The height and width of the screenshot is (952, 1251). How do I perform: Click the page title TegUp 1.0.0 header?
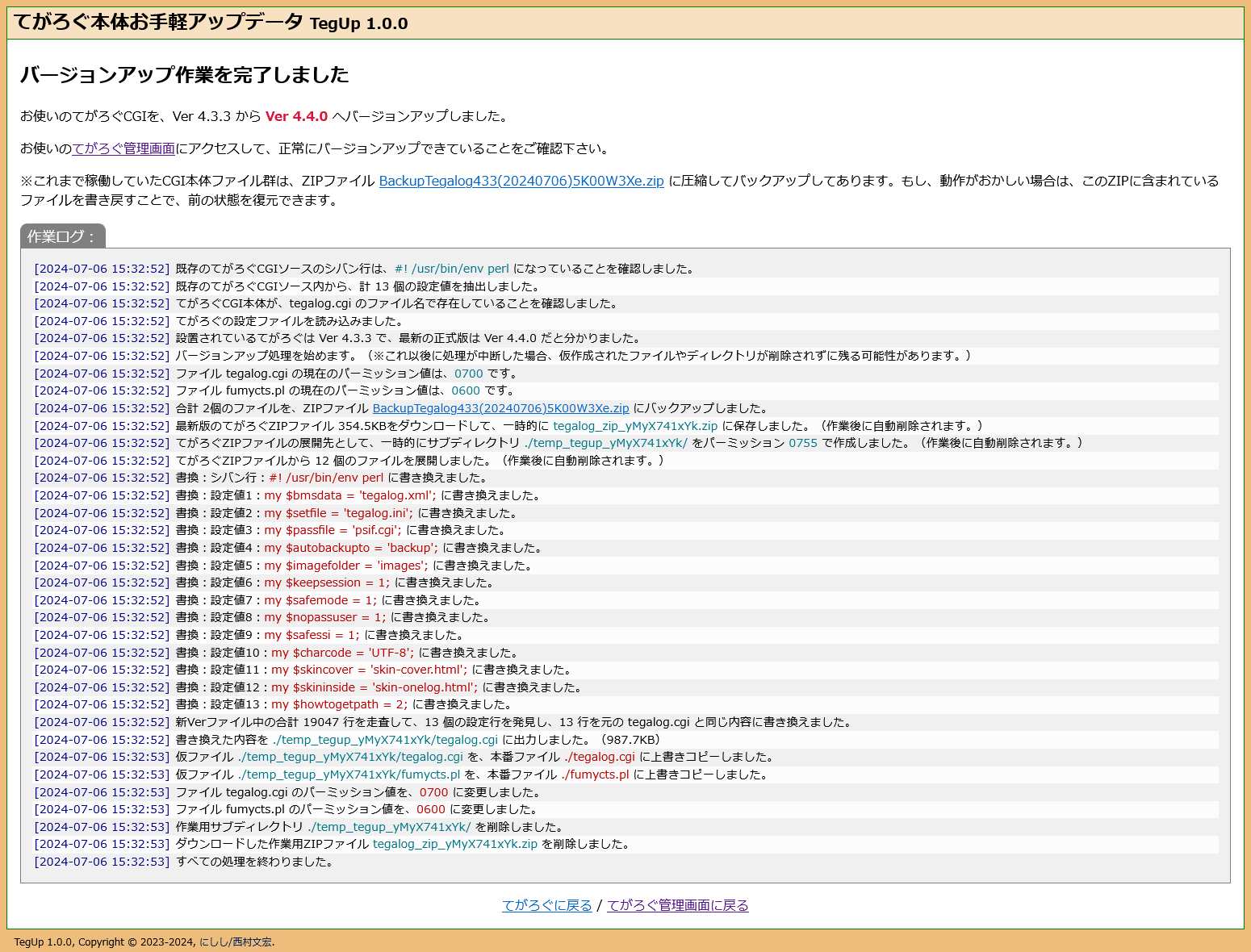[x=211, y=23]
